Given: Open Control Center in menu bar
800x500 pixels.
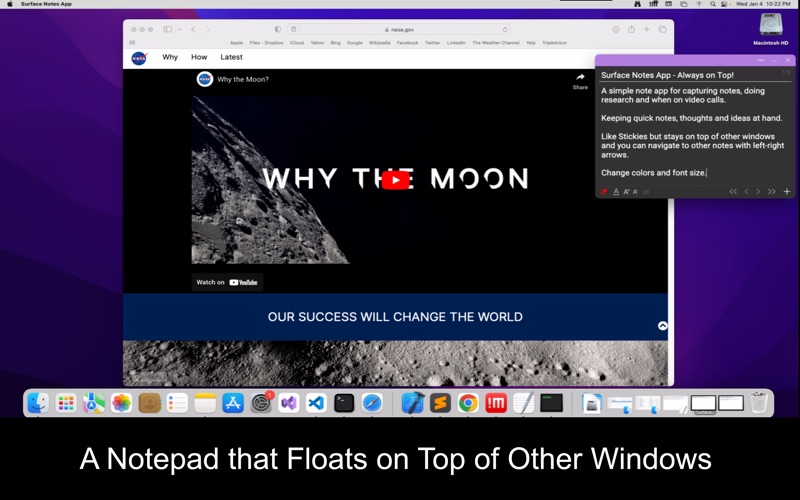Looking at the screenshot, I should [x=724, y=4].
